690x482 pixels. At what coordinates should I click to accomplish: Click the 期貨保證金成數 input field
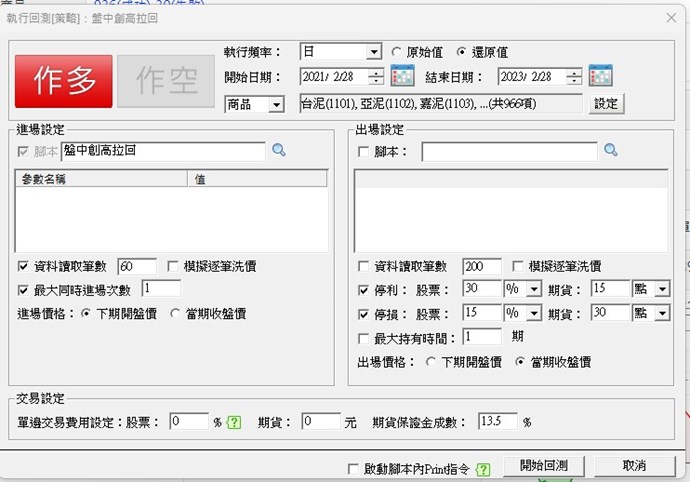coord(498,422)
